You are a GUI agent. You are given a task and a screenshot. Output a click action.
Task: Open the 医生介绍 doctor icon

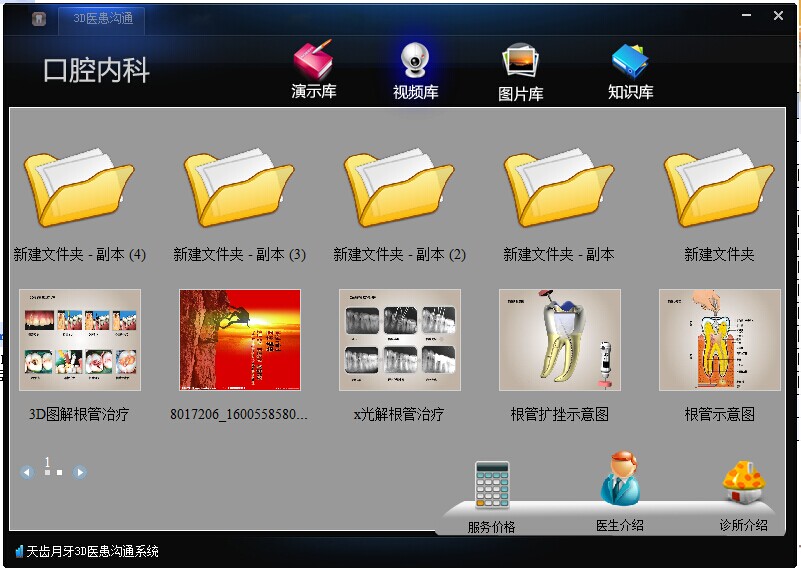point(619,480)
